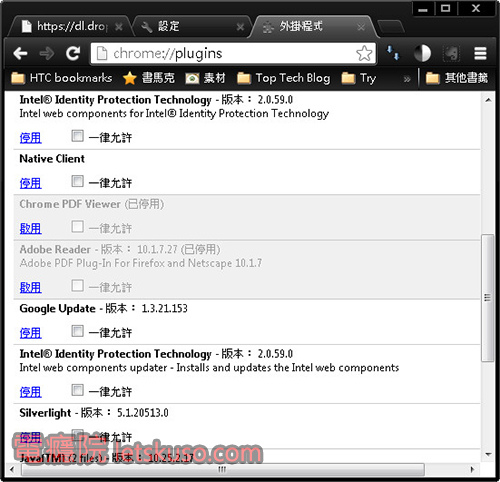
Task: Disable Intel web components updater via 停用
Action: (x=30, y=392)
